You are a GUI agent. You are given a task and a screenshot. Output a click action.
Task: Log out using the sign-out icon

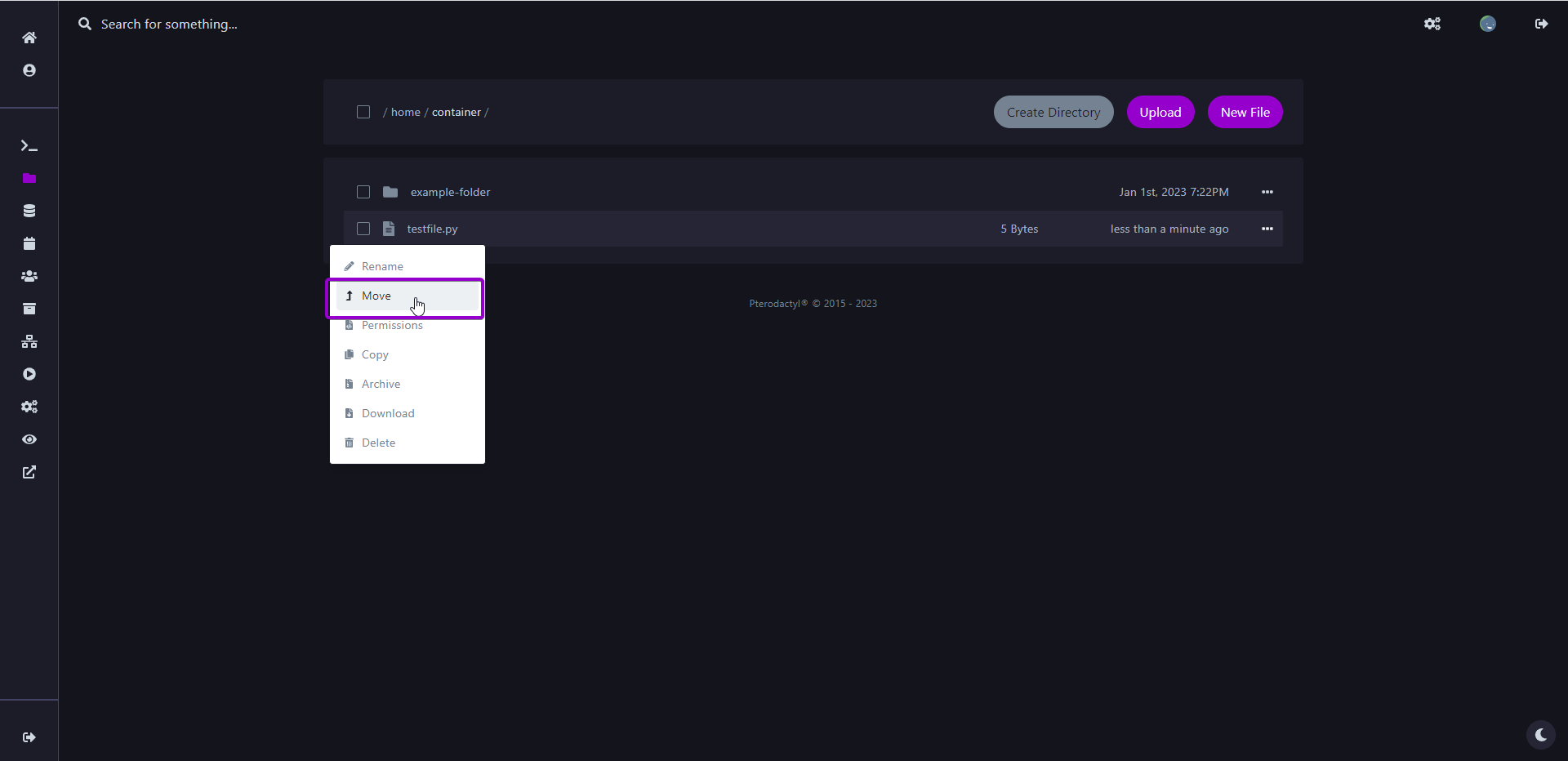tap(1541, 24)
